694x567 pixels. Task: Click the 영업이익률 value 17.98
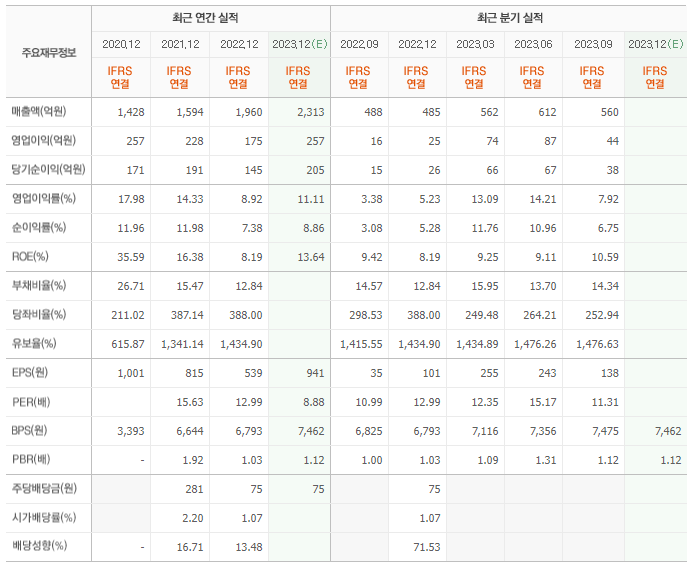[131, 199]
